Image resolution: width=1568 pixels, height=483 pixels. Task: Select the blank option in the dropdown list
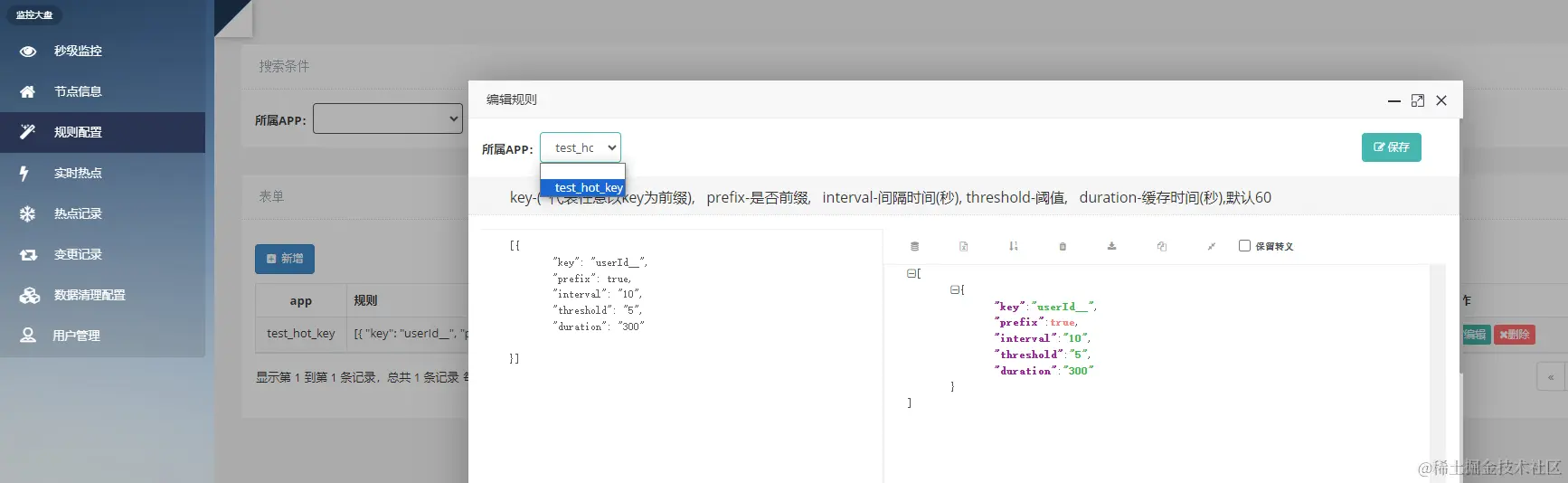582,172
